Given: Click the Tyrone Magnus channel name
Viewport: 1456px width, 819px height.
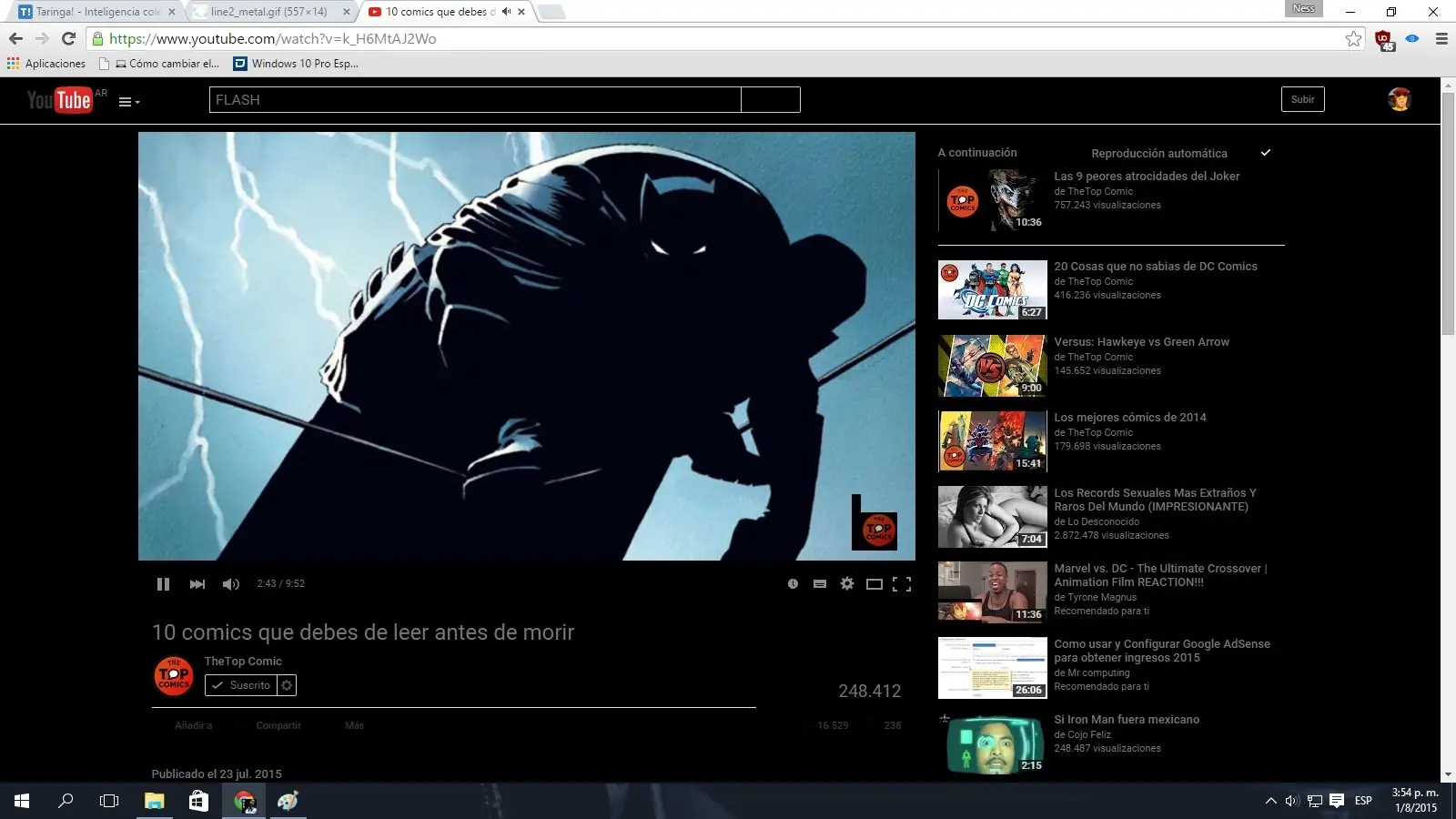Looking at the screenshot, I should (x=1102, y=598).
